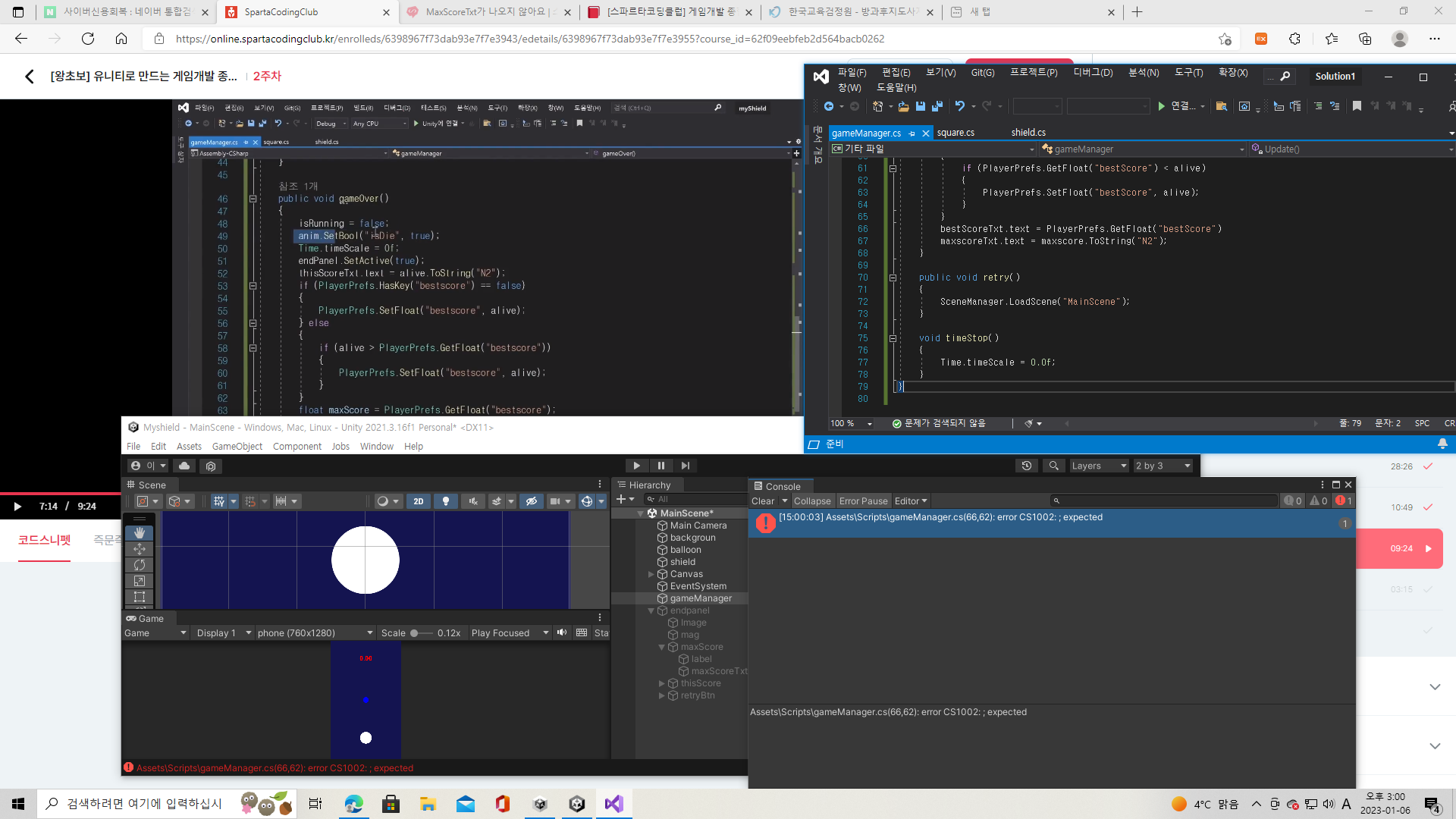Play the lecture video
Image resolution: width=1456 pixels, height=819 pixels.
click(18, 507)
